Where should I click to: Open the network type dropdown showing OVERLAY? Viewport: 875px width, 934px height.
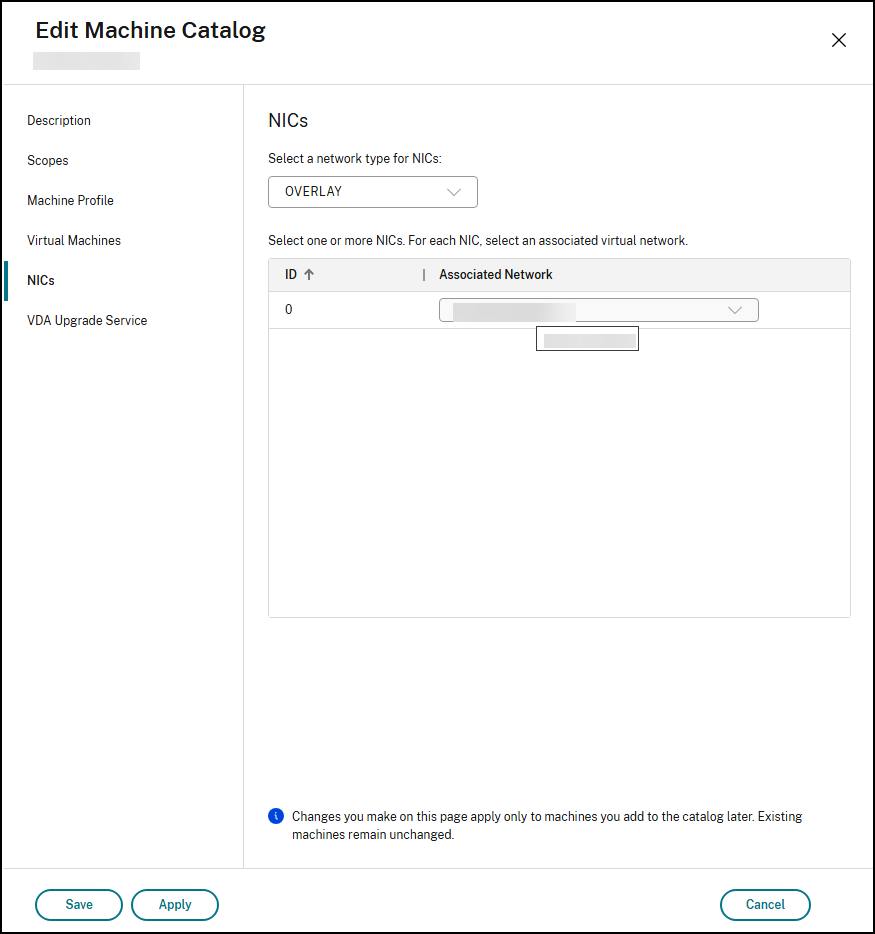point(373,191)
